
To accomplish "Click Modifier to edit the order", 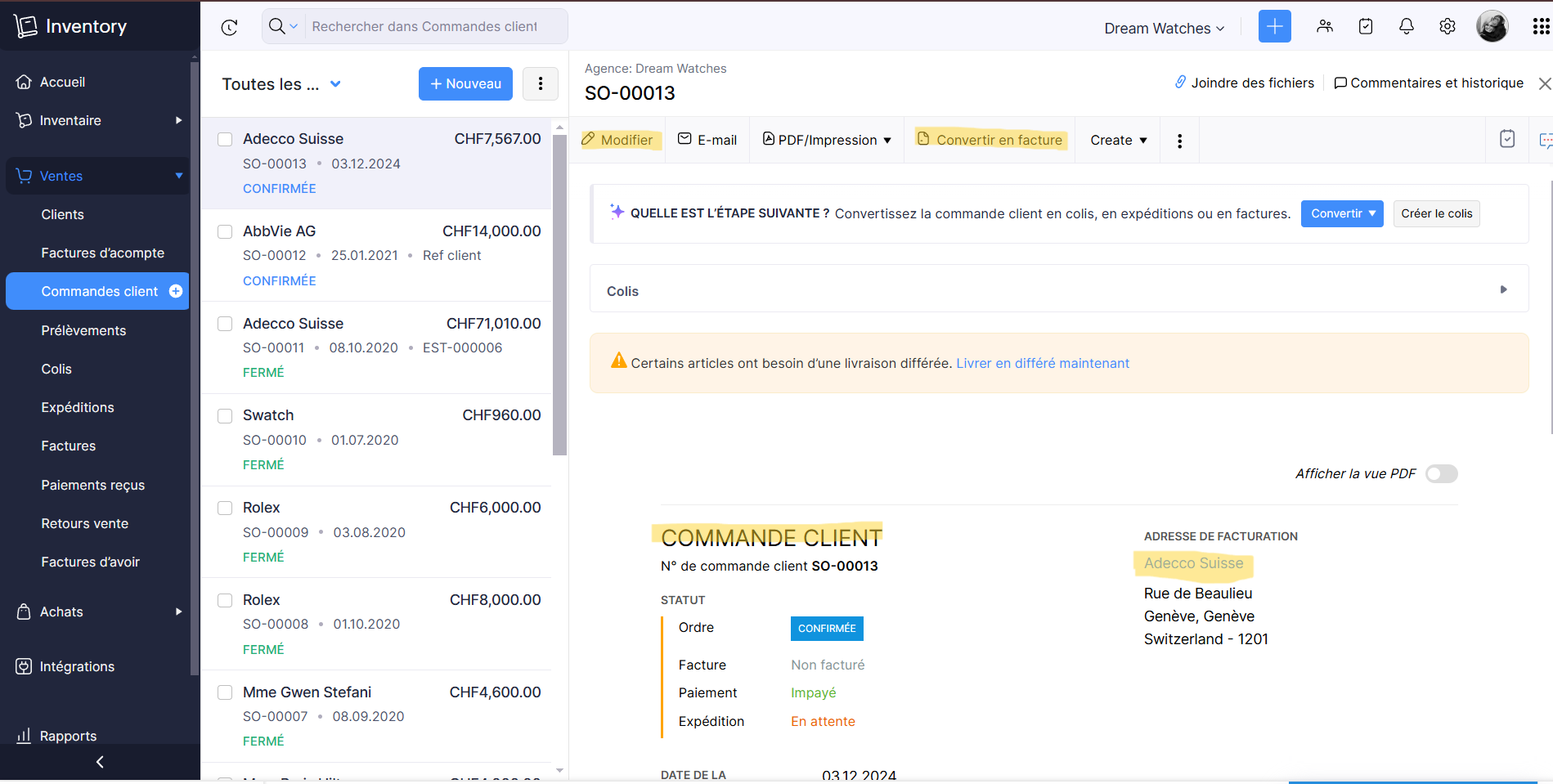I will coord(617,140).
